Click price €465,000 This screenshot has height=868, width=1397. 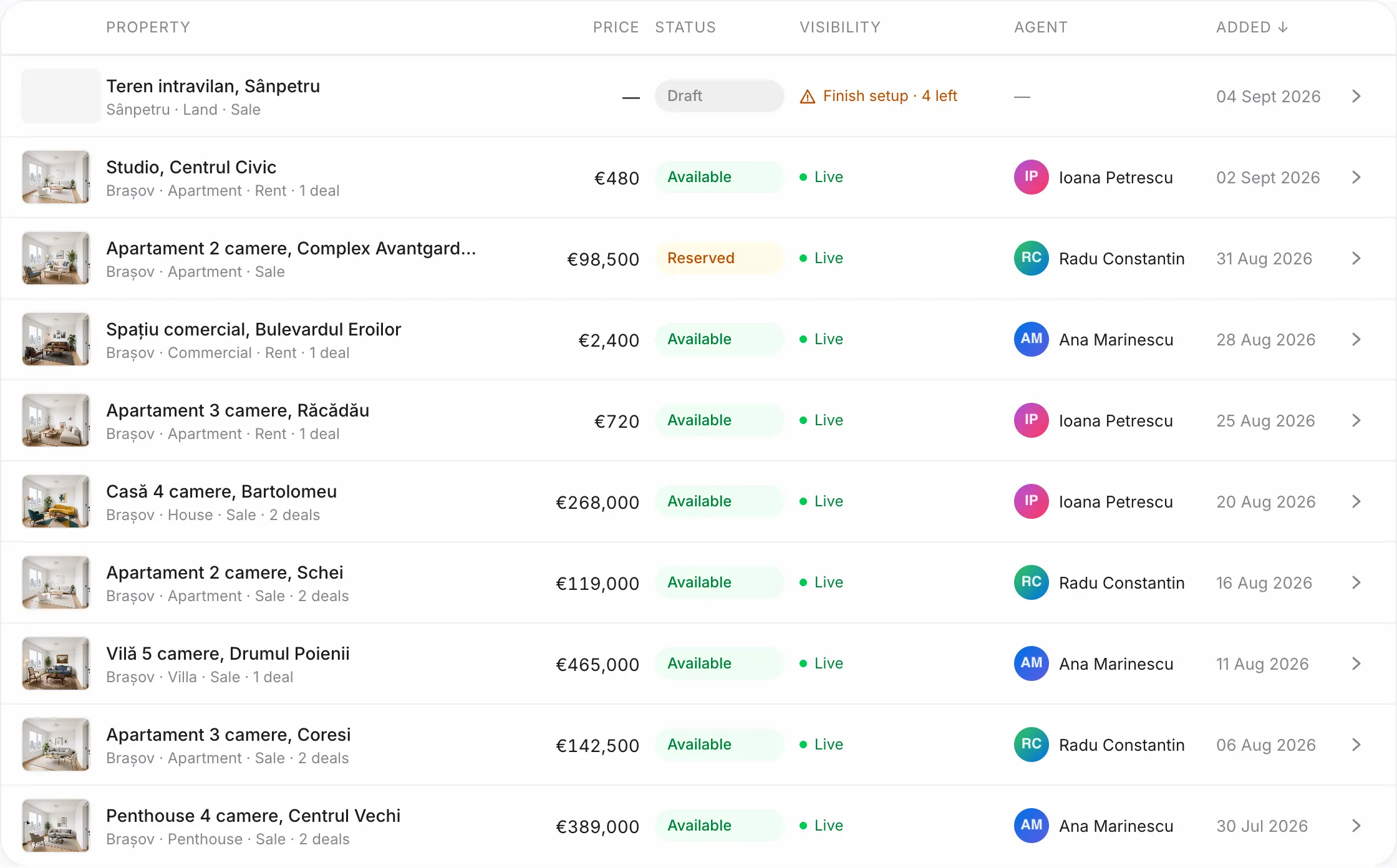[x=597, y=665]
